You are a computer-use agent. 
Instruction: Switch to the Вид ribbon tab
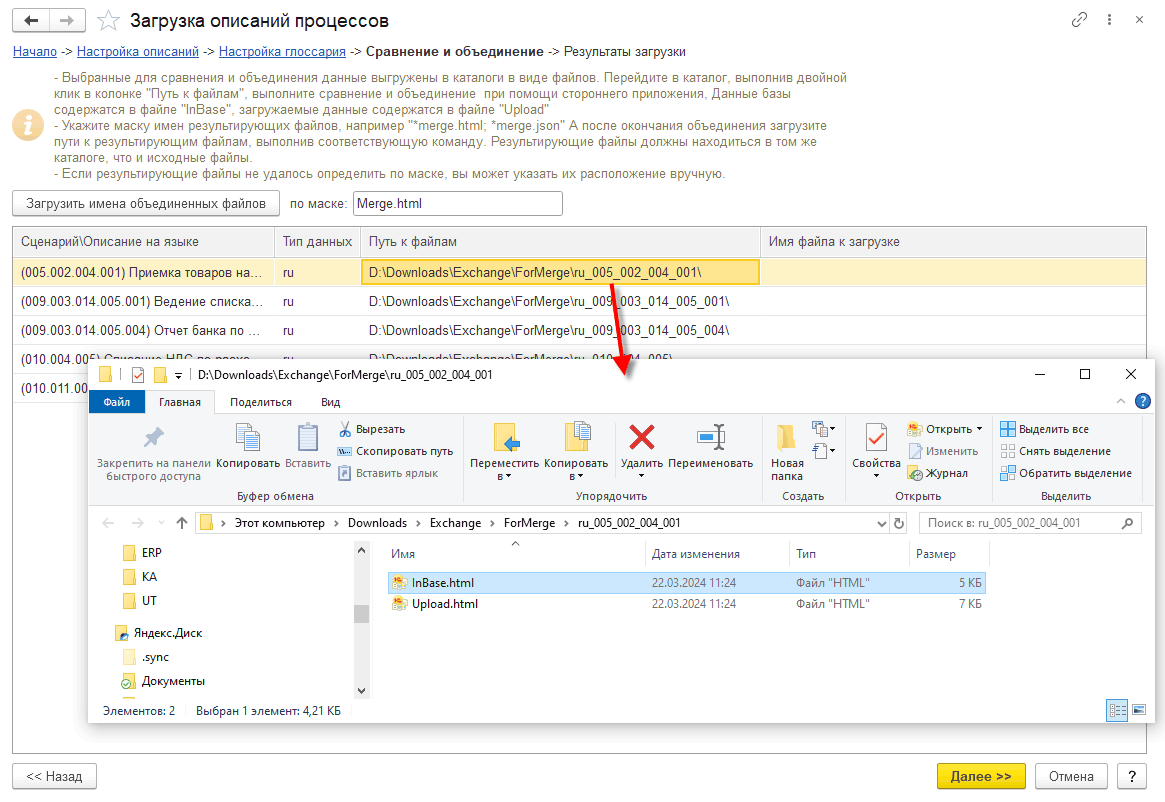pos(331,402)
